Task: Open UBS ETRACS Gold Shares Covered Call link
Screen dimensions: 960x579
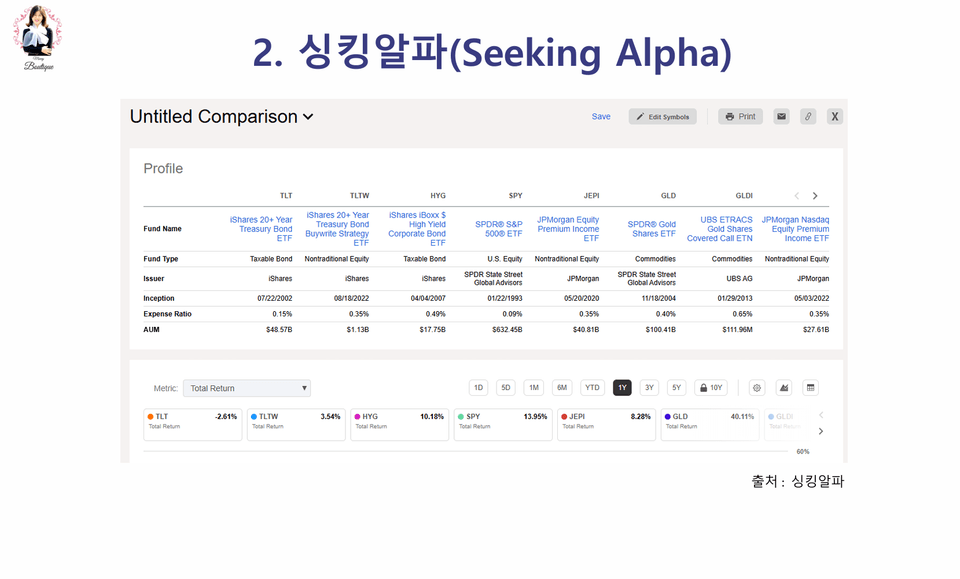Action: [x=720, y=229]
